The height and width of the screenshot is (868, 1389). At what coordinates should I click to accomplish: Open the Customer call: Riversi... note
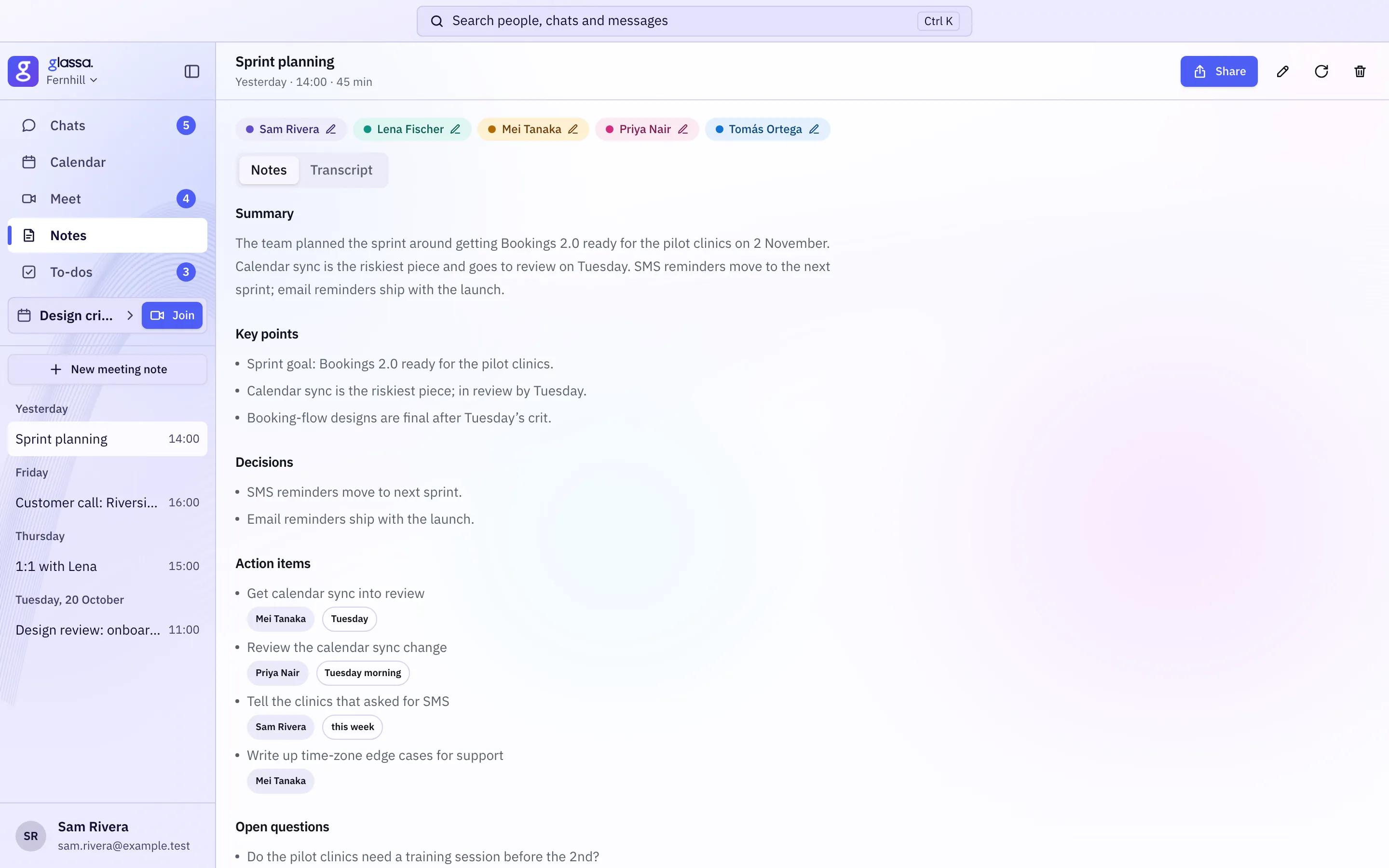(x=108, y=502)
